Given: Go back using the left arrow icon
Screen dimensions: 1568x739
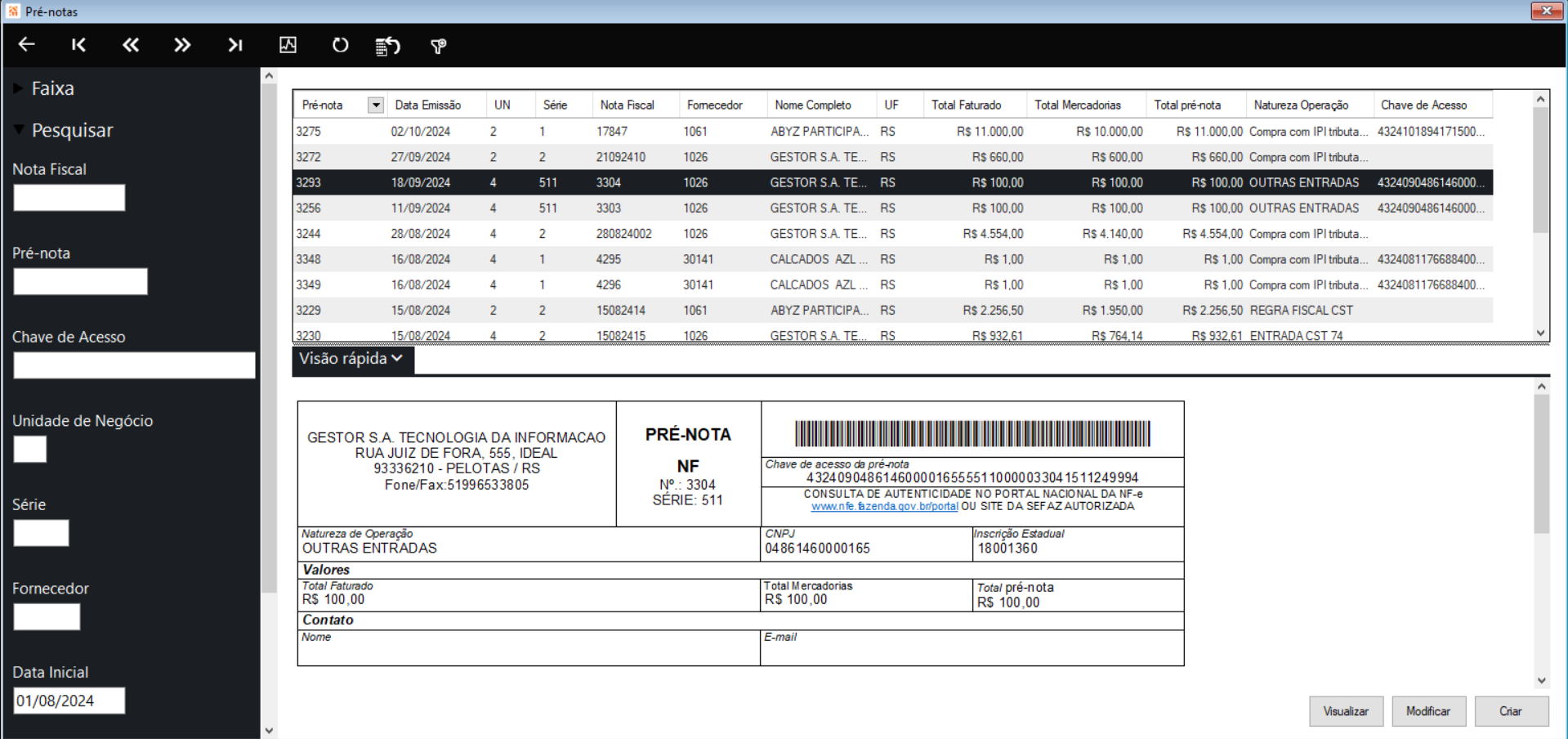Looking at the screenshot, I should coord(27,45).
